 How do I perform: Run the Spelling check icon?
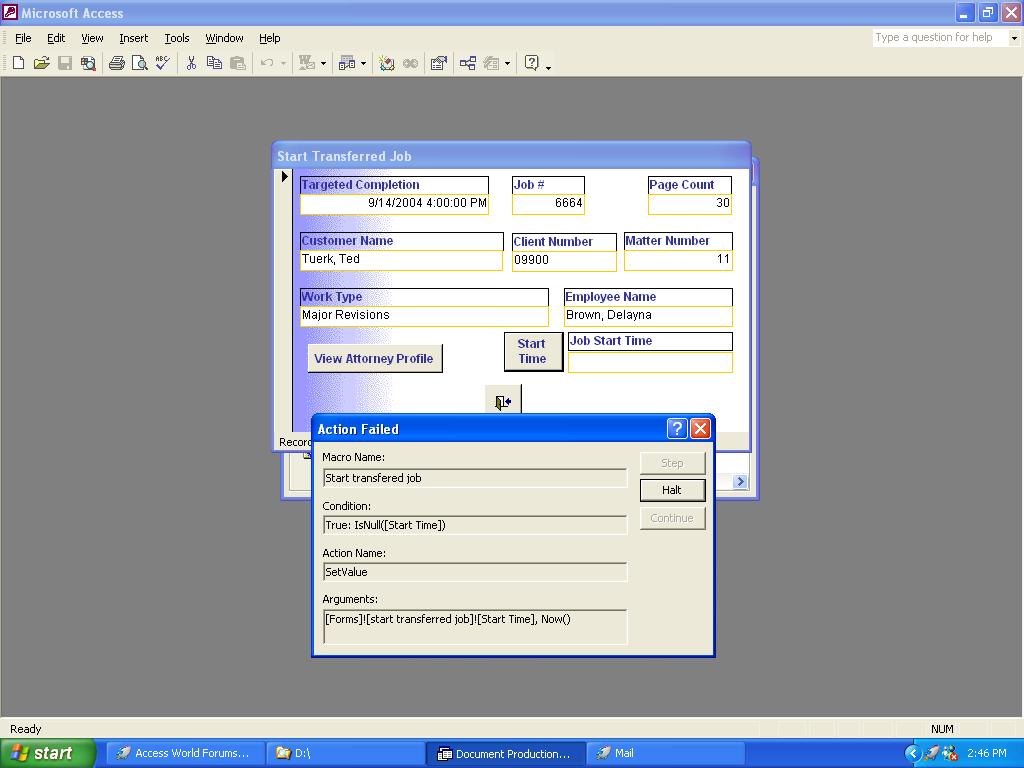pyautogui.click(x=162, y=63)
